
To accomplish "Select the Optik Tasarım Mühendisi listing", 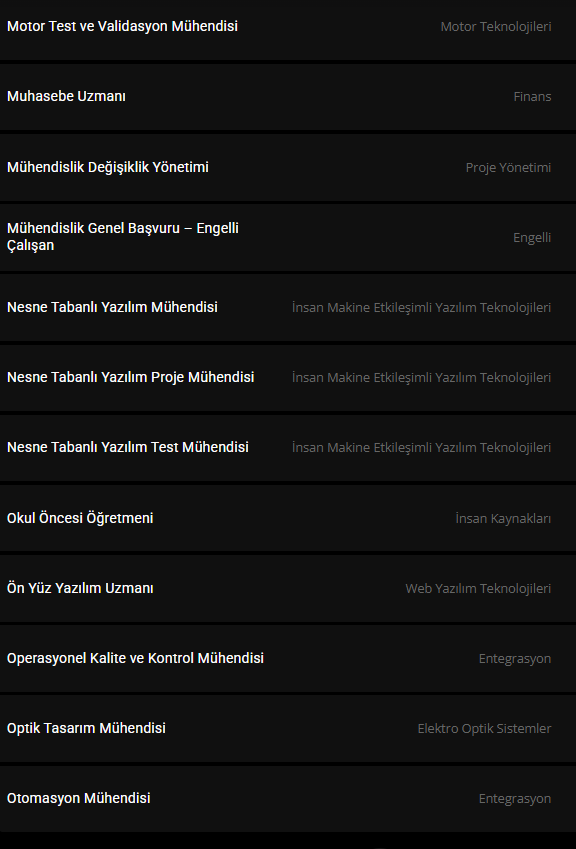I will [x=288, y=728].
